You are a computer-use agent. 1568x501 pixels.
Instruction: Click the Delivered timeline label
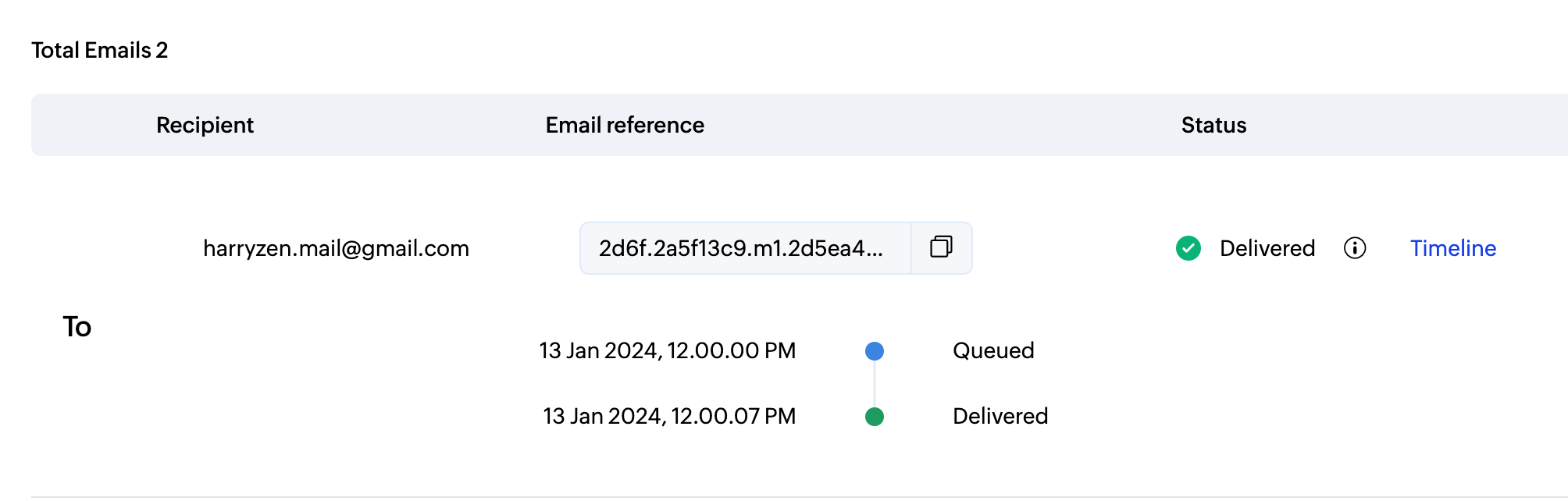click(x=1000, y=416)
